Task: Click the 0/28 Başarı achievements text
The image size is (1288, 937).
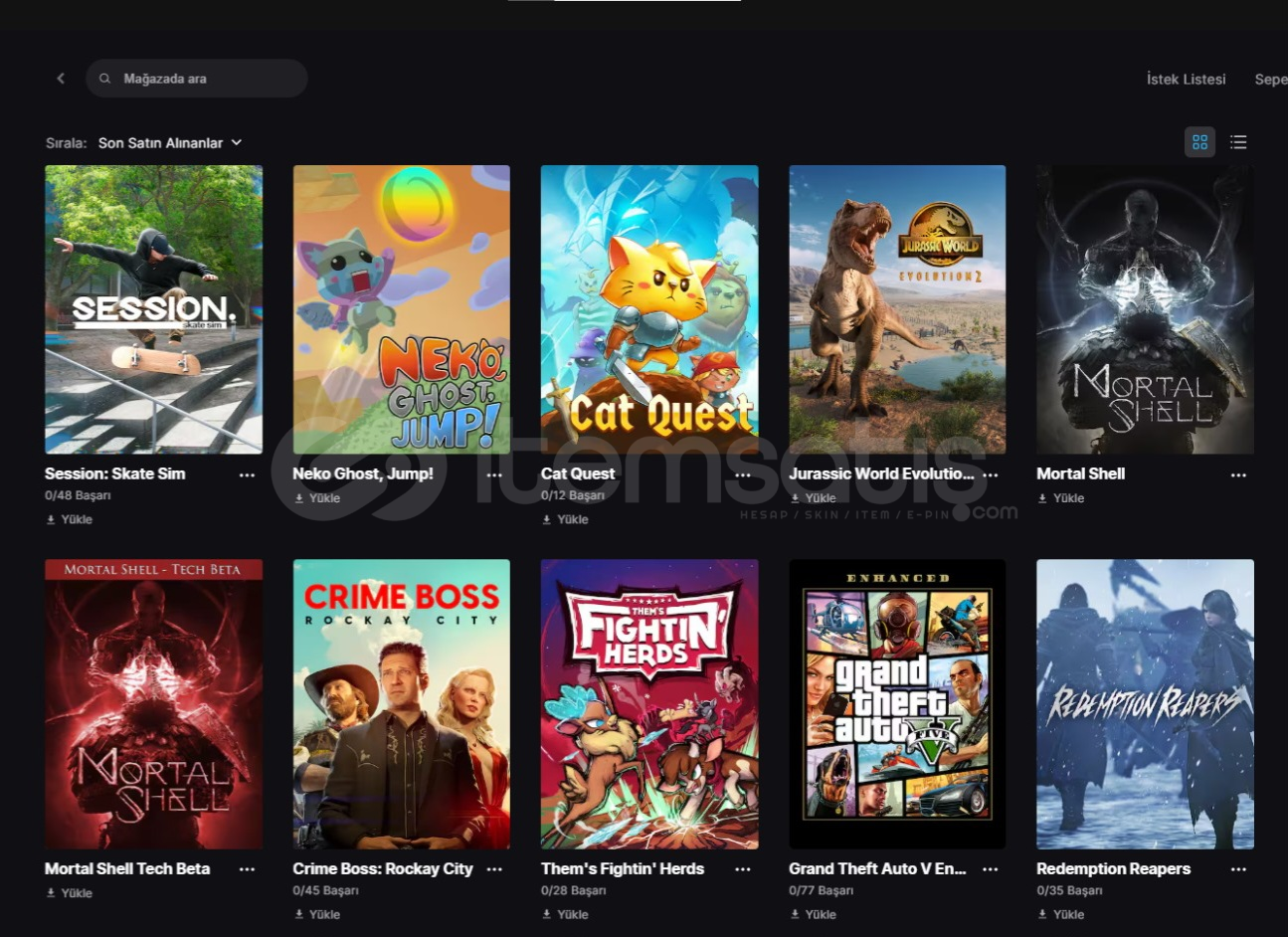Action: pos(574,890)
